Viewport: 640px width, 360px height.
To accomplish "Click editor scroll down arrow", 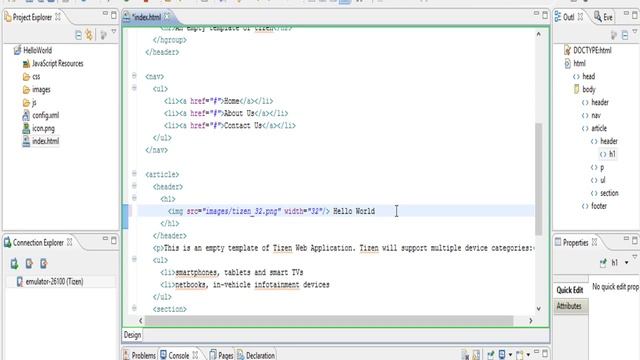I will pos(538,309).
